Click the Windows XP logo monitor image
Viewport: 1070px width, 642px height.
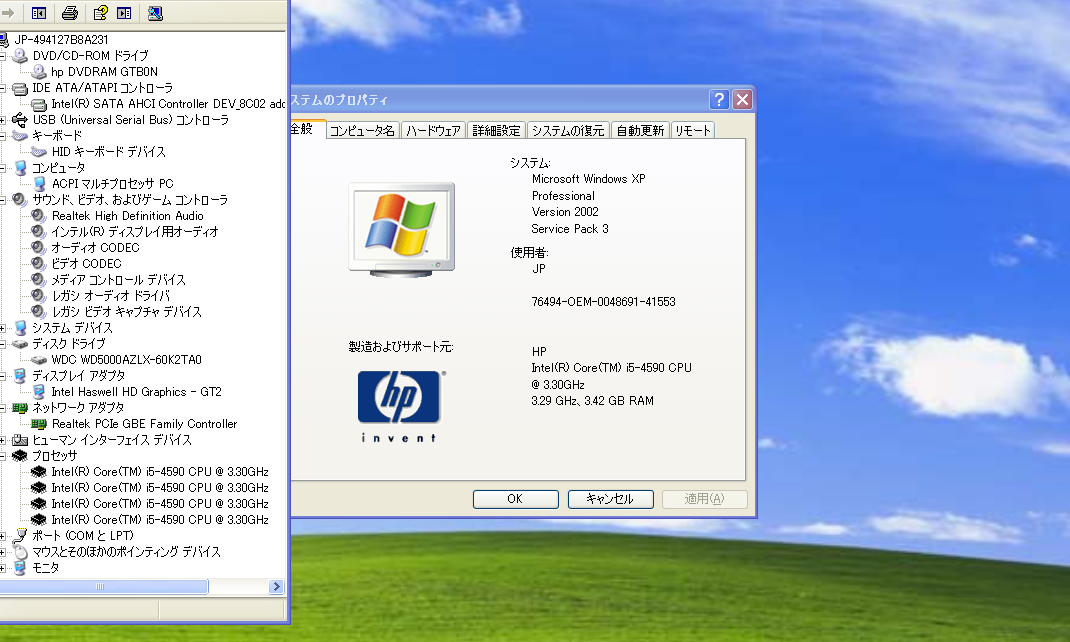point(401,230)
